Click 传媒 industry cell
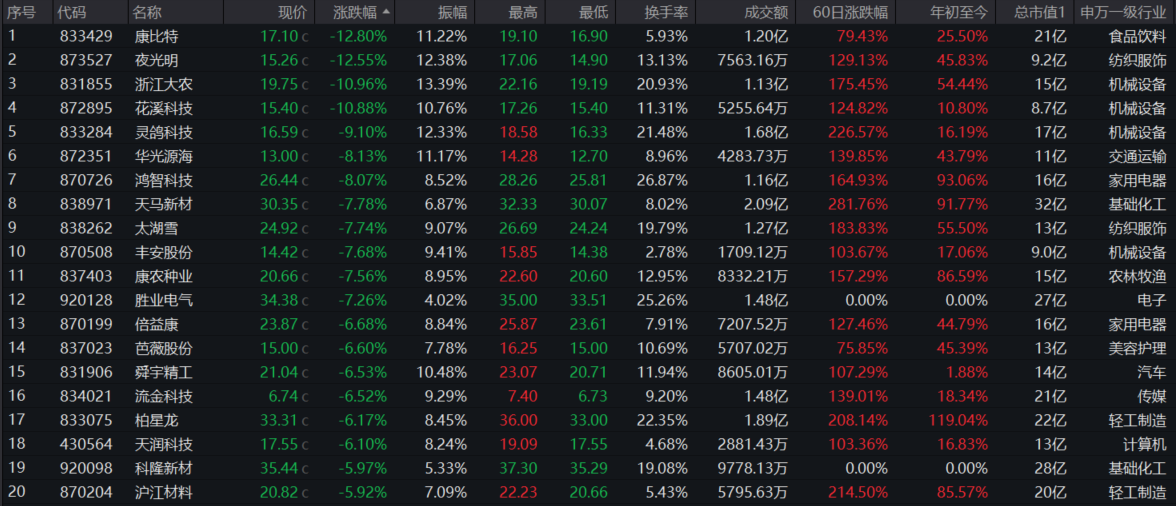This screenshot has width=1176, height=506. (x=1153, y=396)
